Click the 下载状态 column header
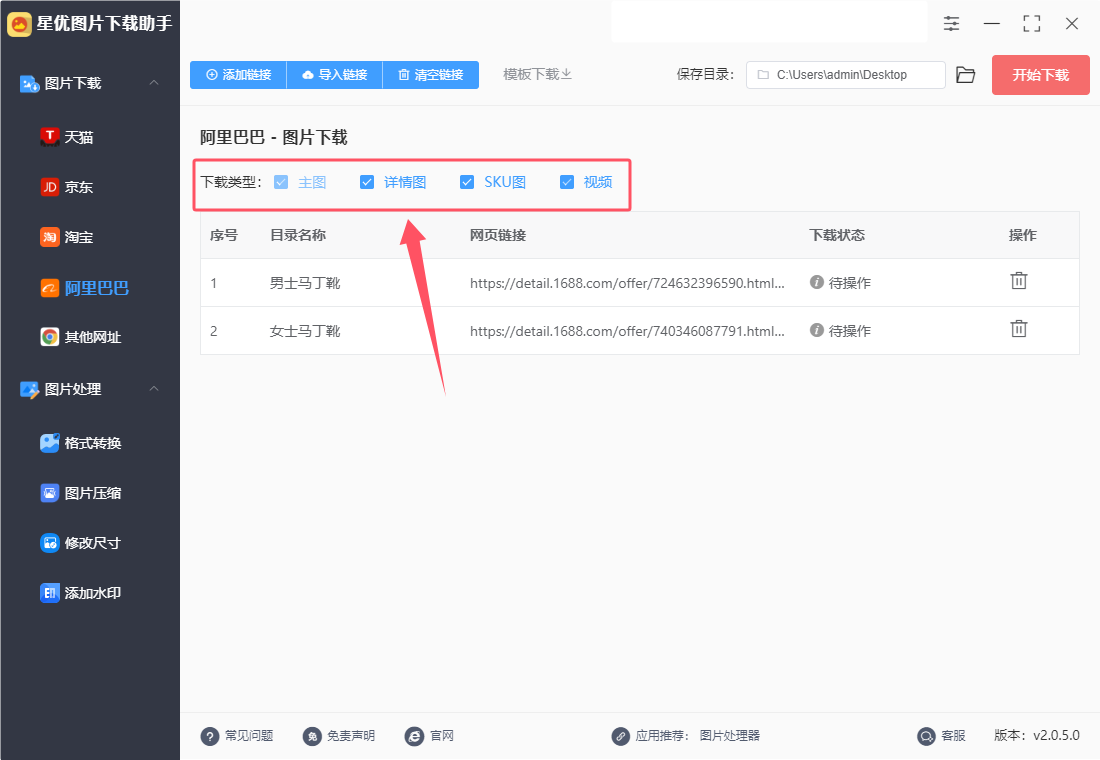 [837, 235]
